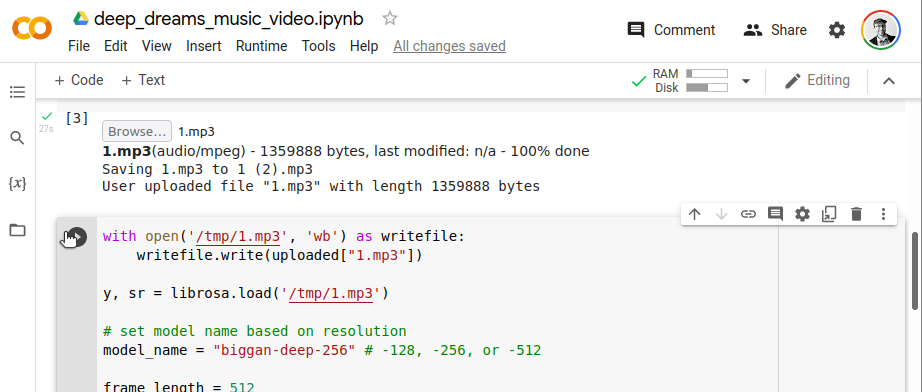Open the Editing mode dropdown
This screenshot has width=922, height=392.
[x=817, y=81]
